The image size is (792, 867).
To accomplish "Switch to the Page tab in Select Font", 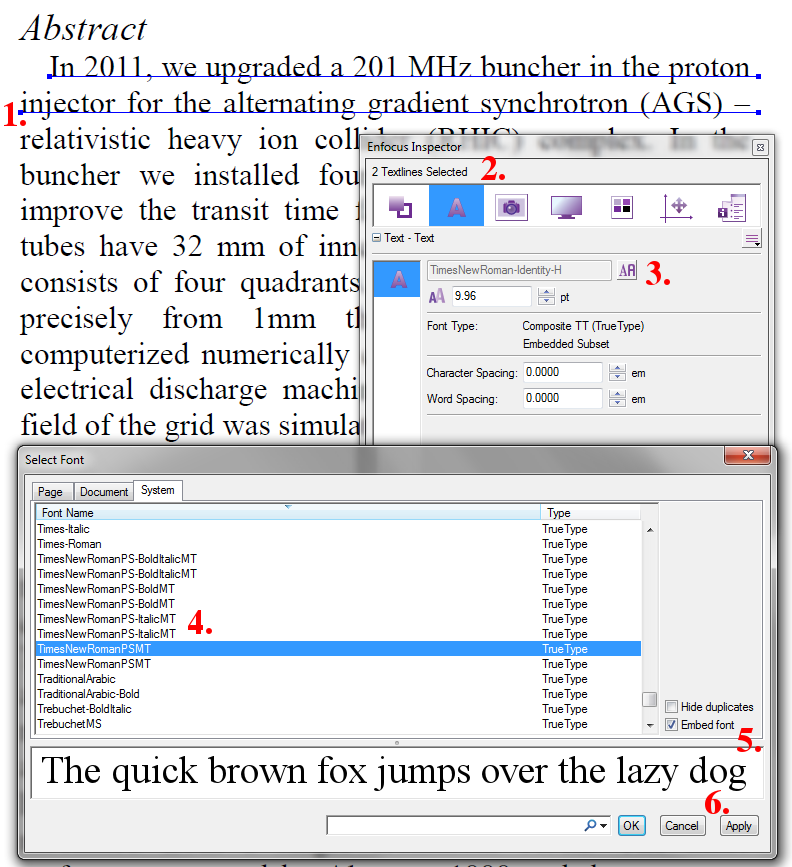I will point(52,492).
